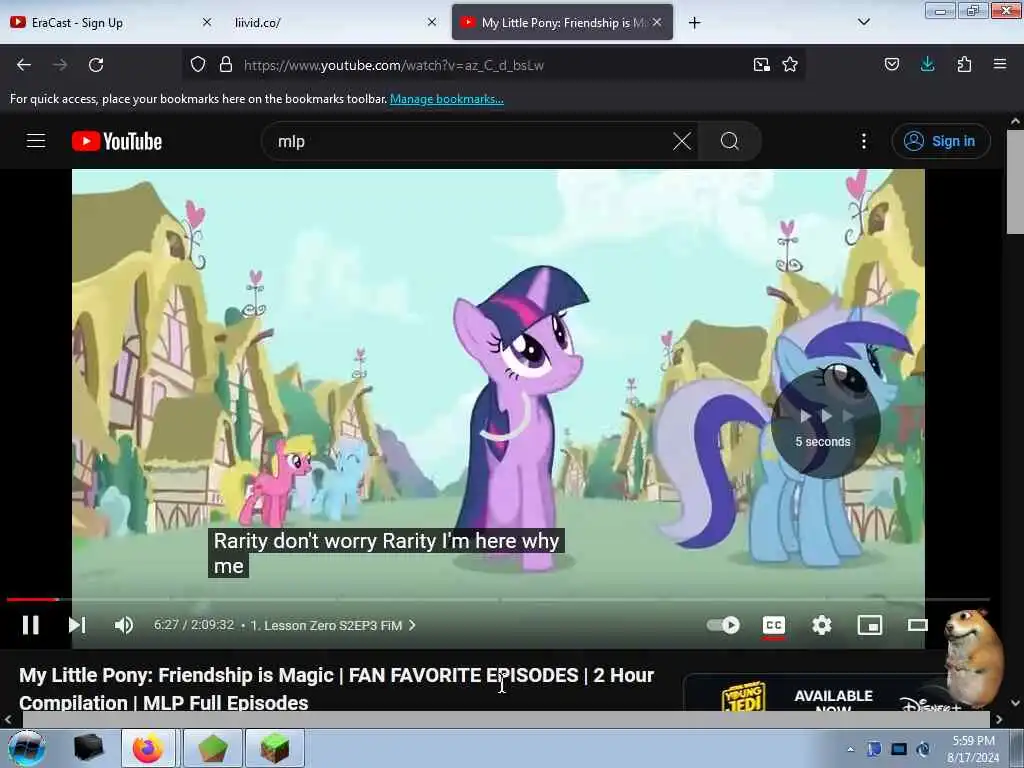
Task: Open Firefox from the taskbar
Action: tap(148, 748)
